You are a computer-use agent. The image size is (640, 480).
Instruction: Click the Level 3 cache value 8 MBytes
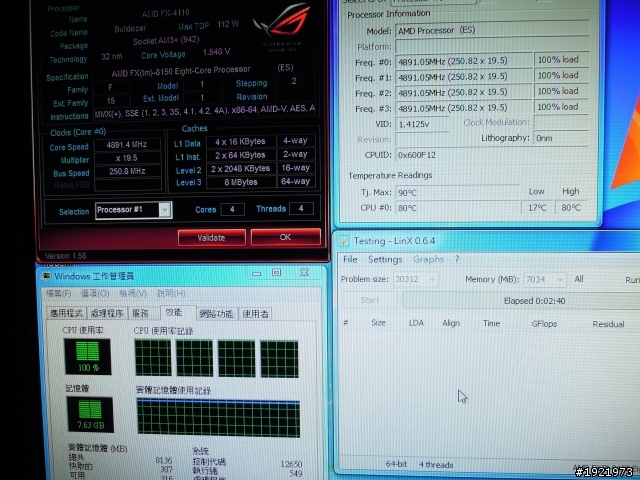[241, 182]
